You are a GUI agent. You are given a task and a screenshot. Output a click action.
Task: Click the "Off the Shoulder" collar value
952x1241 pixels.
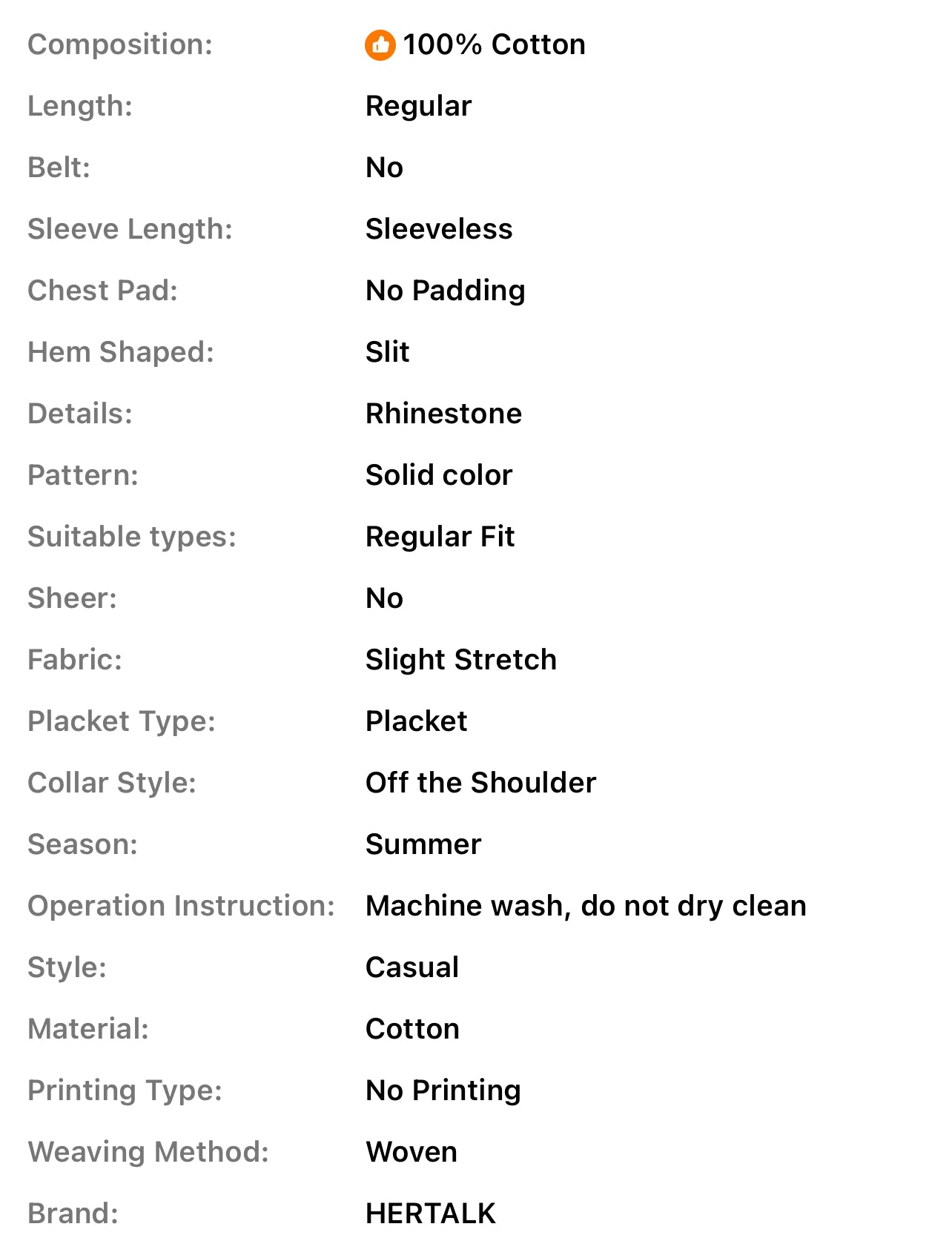pos(480,783)
